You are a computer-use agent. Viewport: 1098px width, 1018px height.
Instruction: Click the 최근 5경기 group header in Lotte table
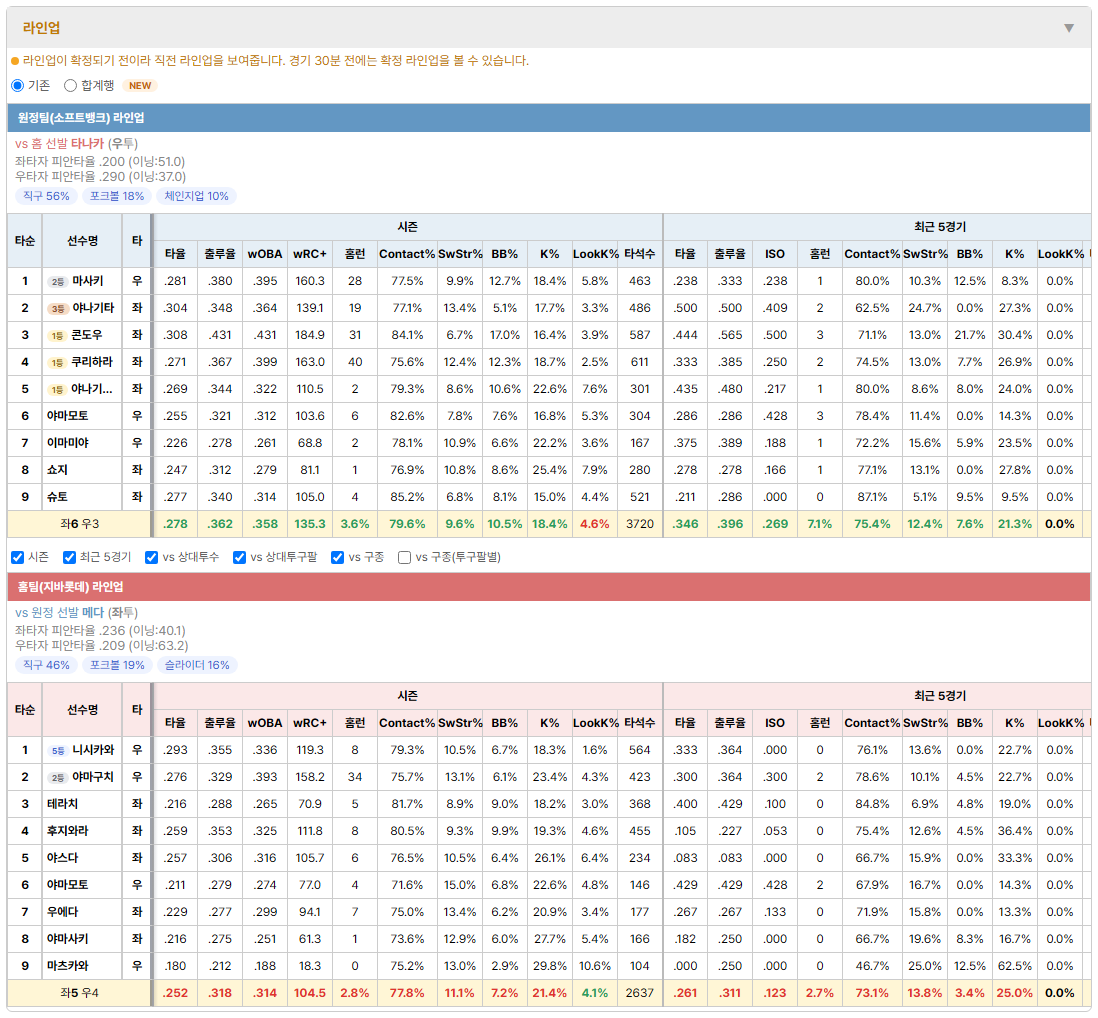[x=940, y=696]
